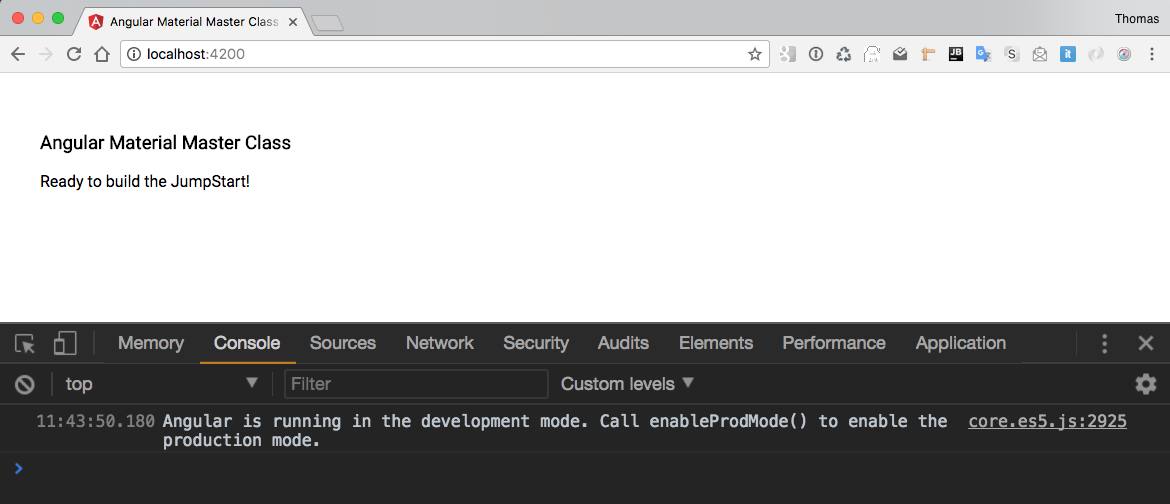Open the Inbox checkmark extension
Image resolution: width=1170 pixels, height=504 pixels.
(x=899, y=54)
